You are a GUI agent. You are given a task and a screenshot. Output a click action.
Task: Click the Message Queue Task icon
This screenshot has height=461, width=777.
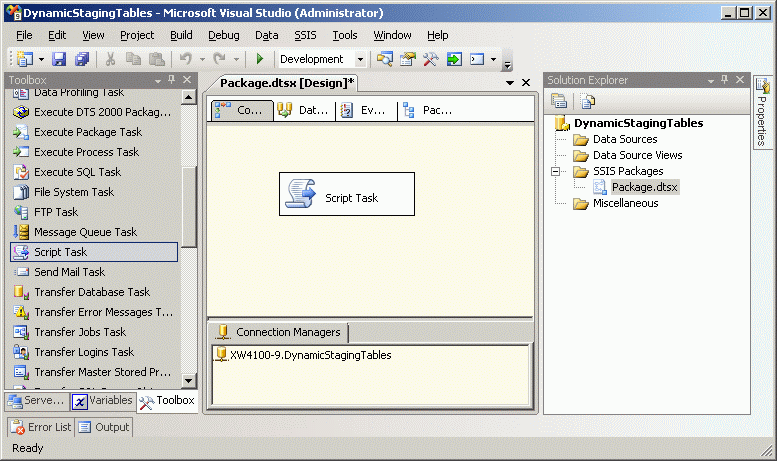point(21,232)
